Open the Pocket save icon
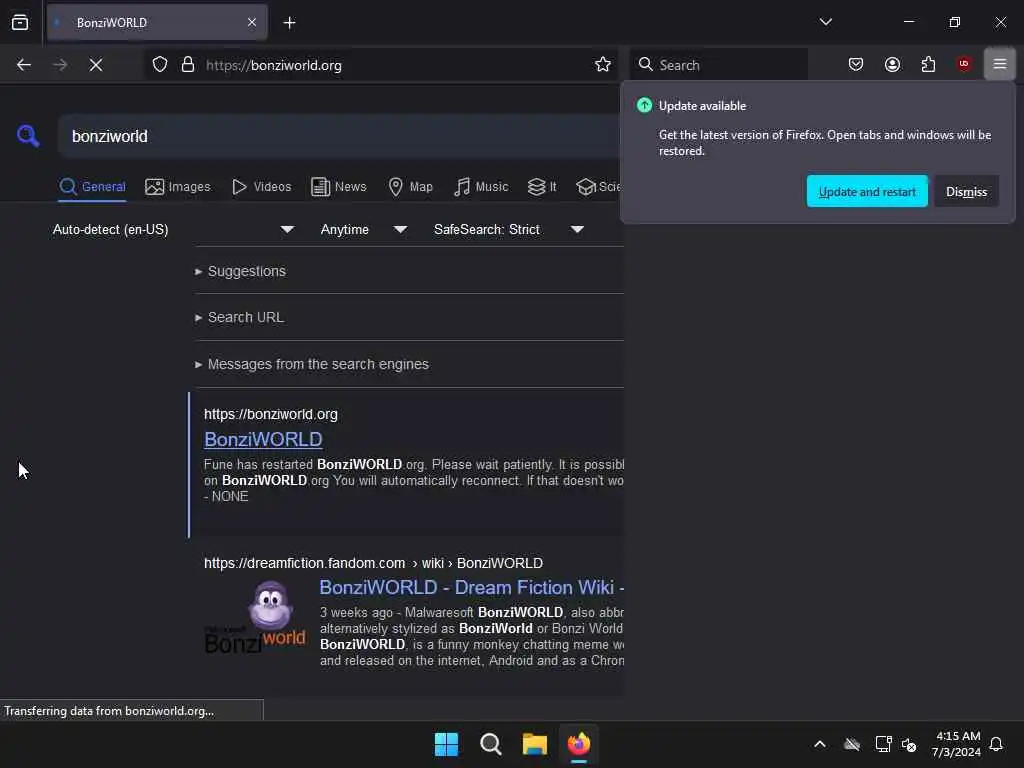The image size is (1024, 768). pyautogui.click(x=856, y=64)
